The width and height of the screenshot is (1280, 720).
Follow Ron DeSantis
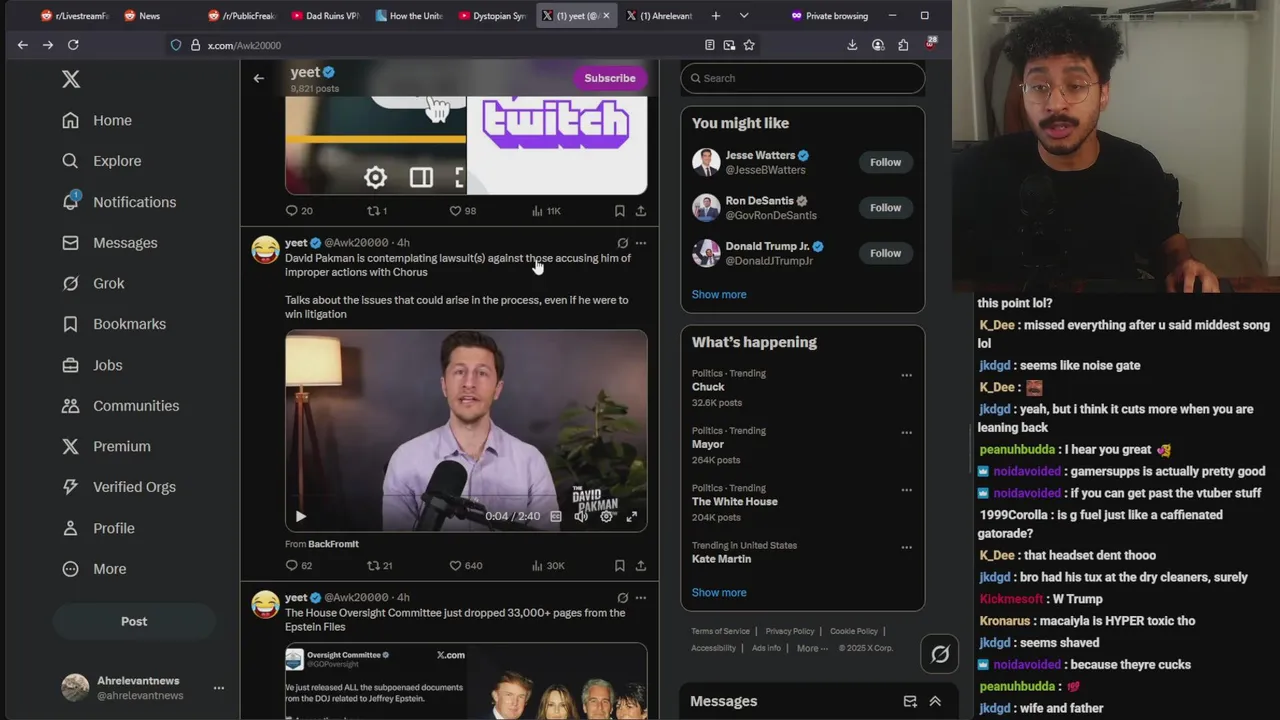885,208
